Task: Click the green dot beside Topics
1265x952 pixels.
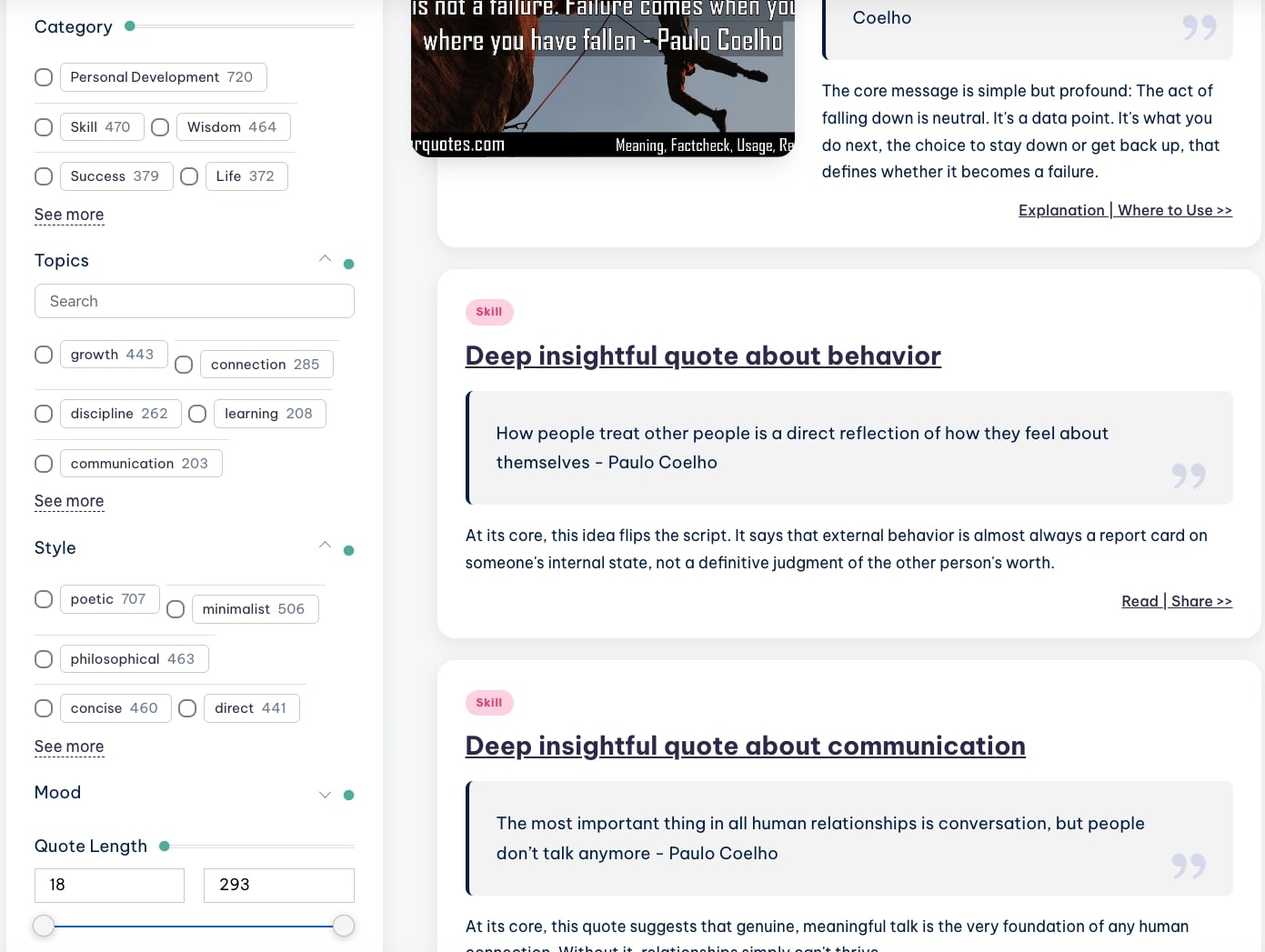Action: pos(348,265)
